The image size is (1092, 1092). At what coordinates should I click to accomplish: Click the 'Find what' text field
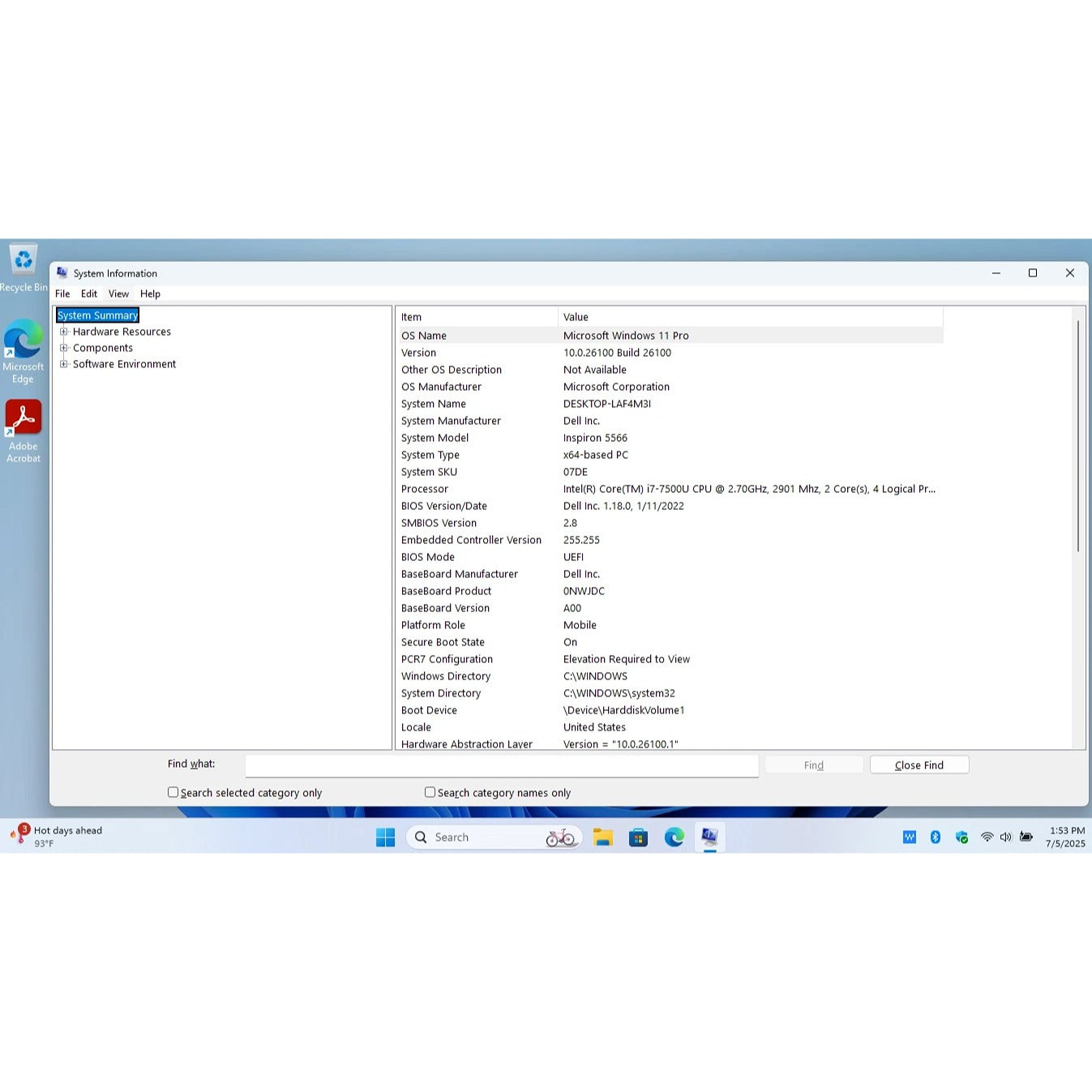tap(501, 765)
